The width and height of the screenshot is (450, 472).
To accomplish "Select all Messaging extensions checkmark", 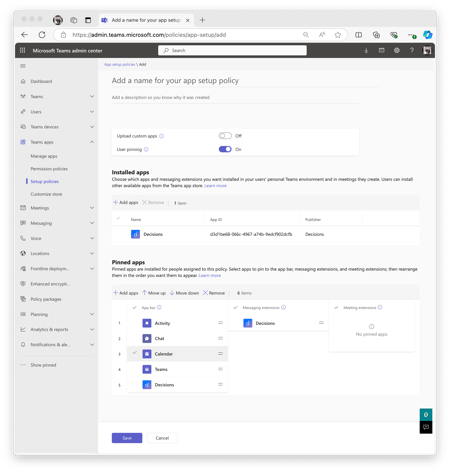I will [x=235, y=307].
